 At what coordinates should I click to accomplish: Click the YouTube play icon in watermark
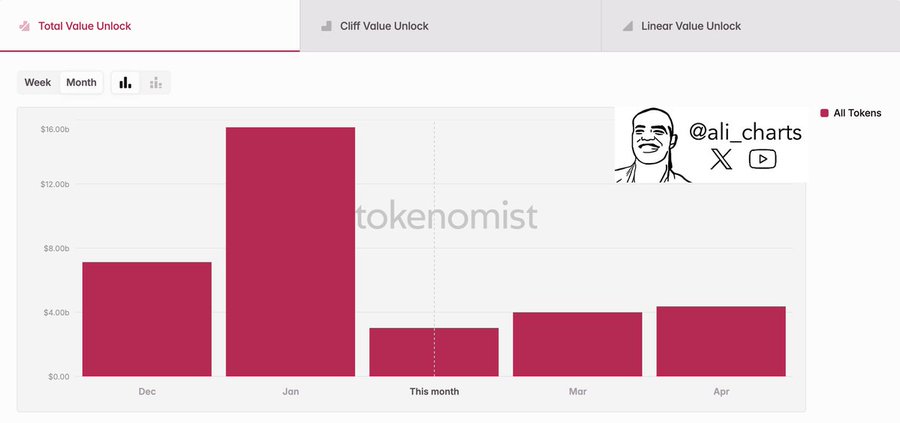[x=762, y=159]
